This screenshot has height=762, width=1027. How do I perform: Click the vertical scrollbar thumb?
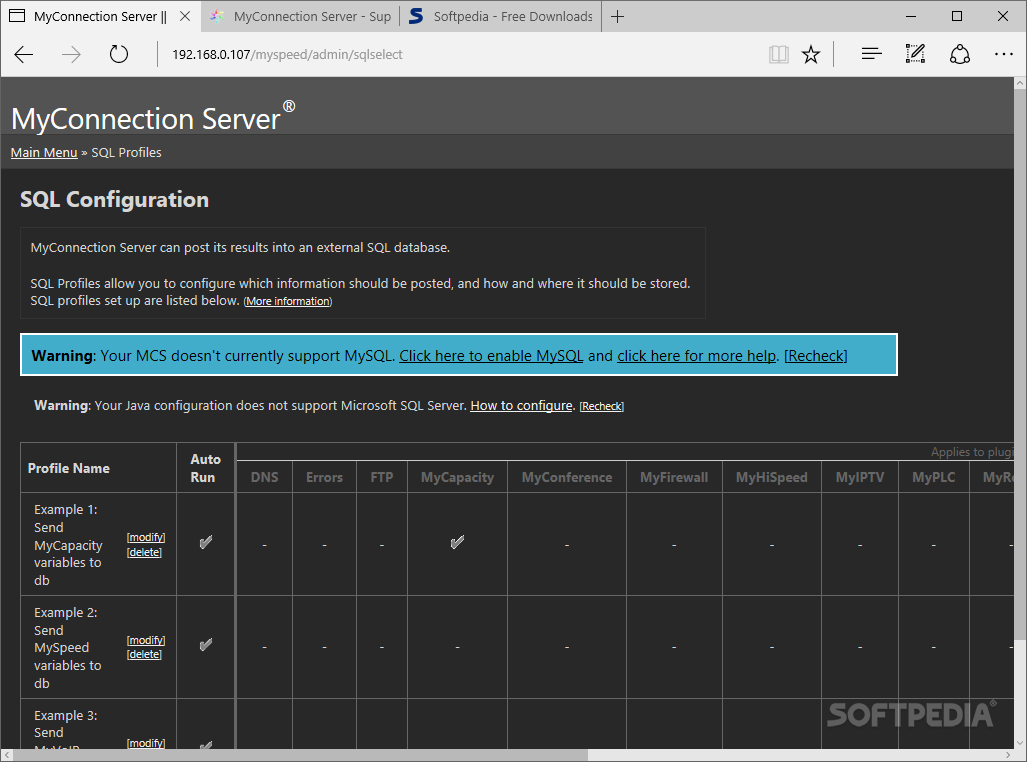[1020, 364]
